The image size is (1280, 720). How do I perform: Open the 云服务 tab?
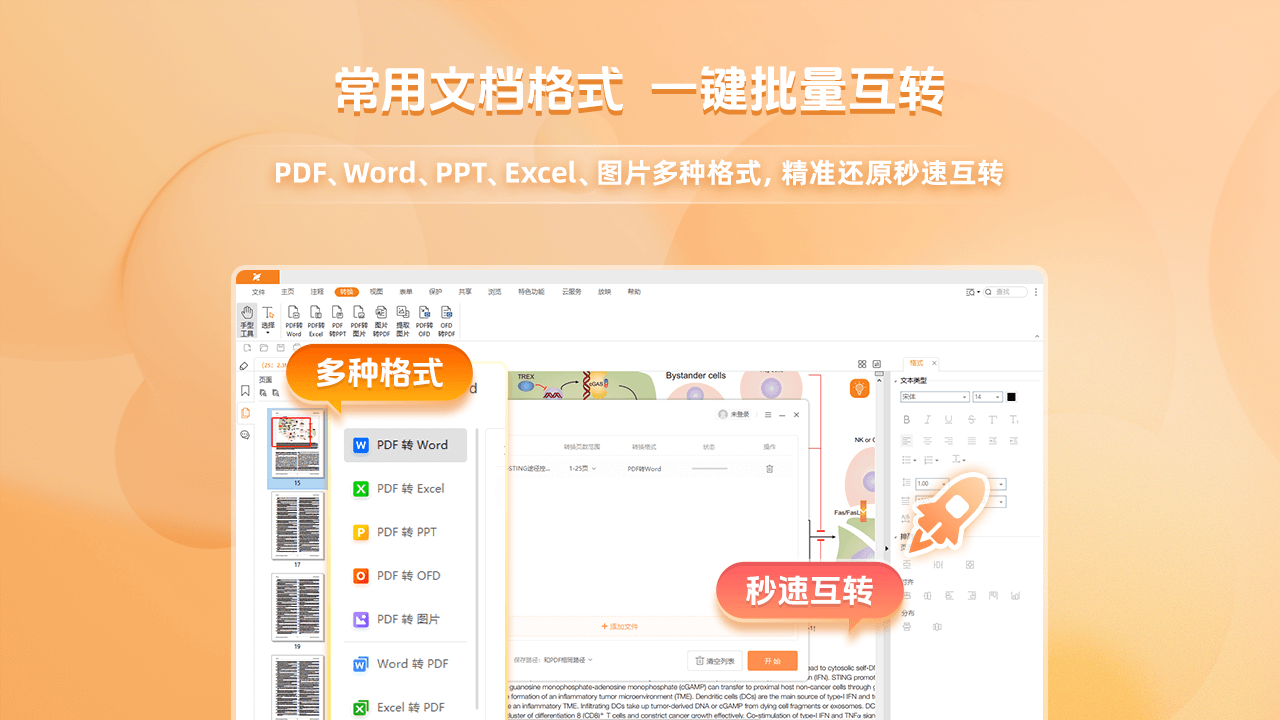[572, 292]
